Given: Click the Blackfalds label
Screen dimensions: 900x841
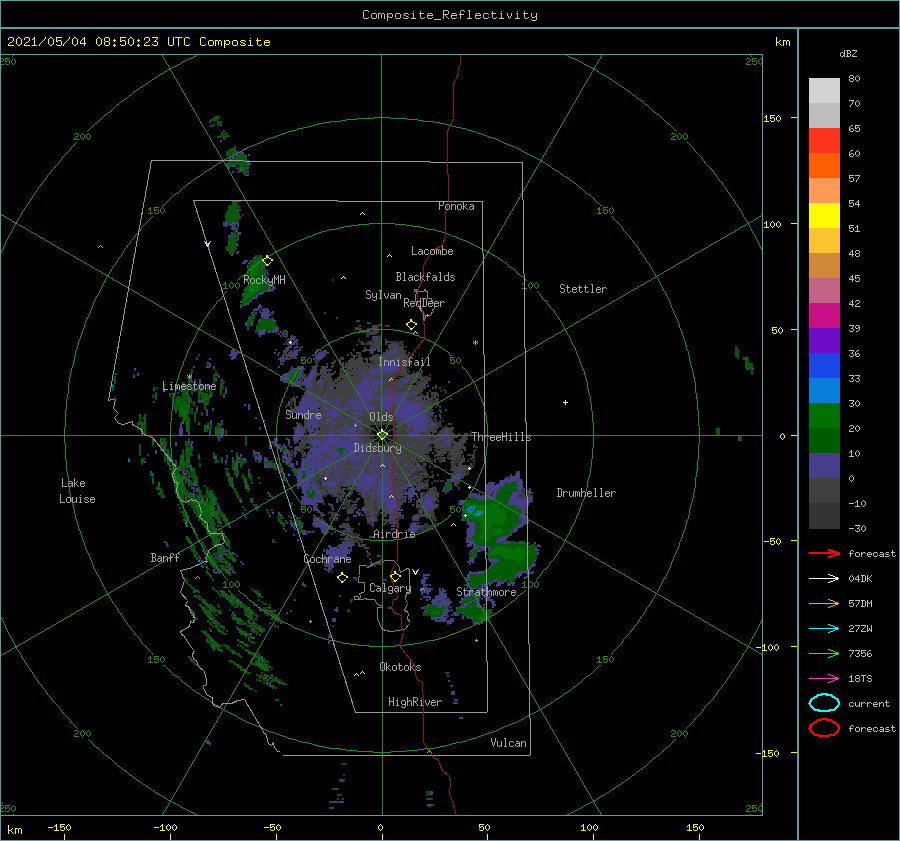Looking at the screenshot, I should pos(425,277).
